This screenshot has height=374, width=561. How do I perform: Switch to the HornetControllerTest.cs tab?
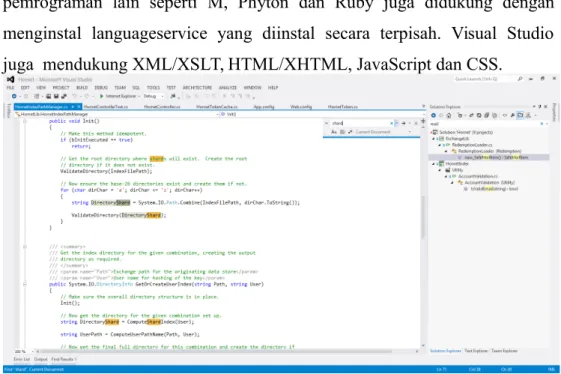tap(106, 107)
